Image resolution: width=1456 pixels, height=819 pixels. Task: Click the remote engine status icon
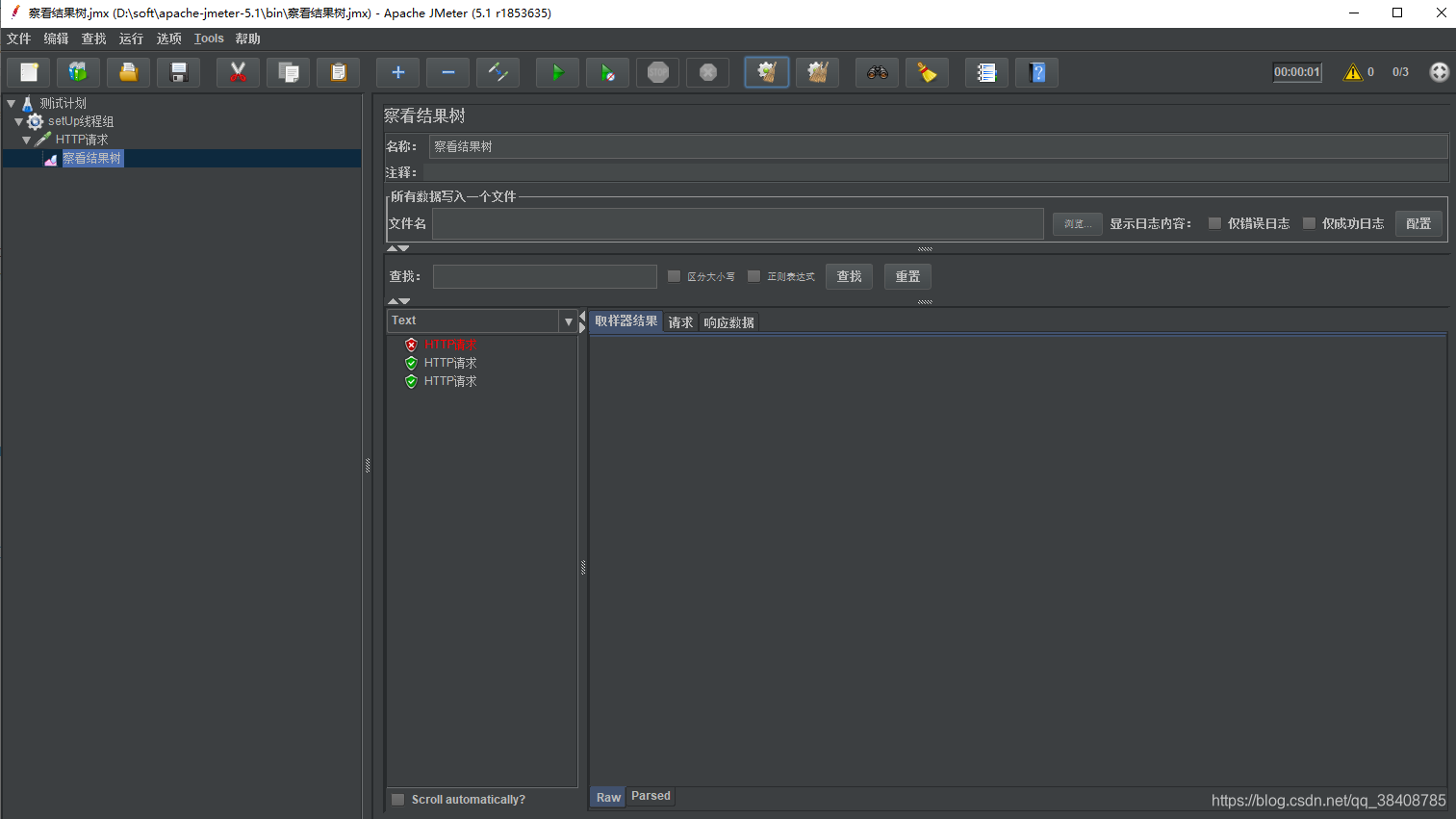tap(1440, 72)
